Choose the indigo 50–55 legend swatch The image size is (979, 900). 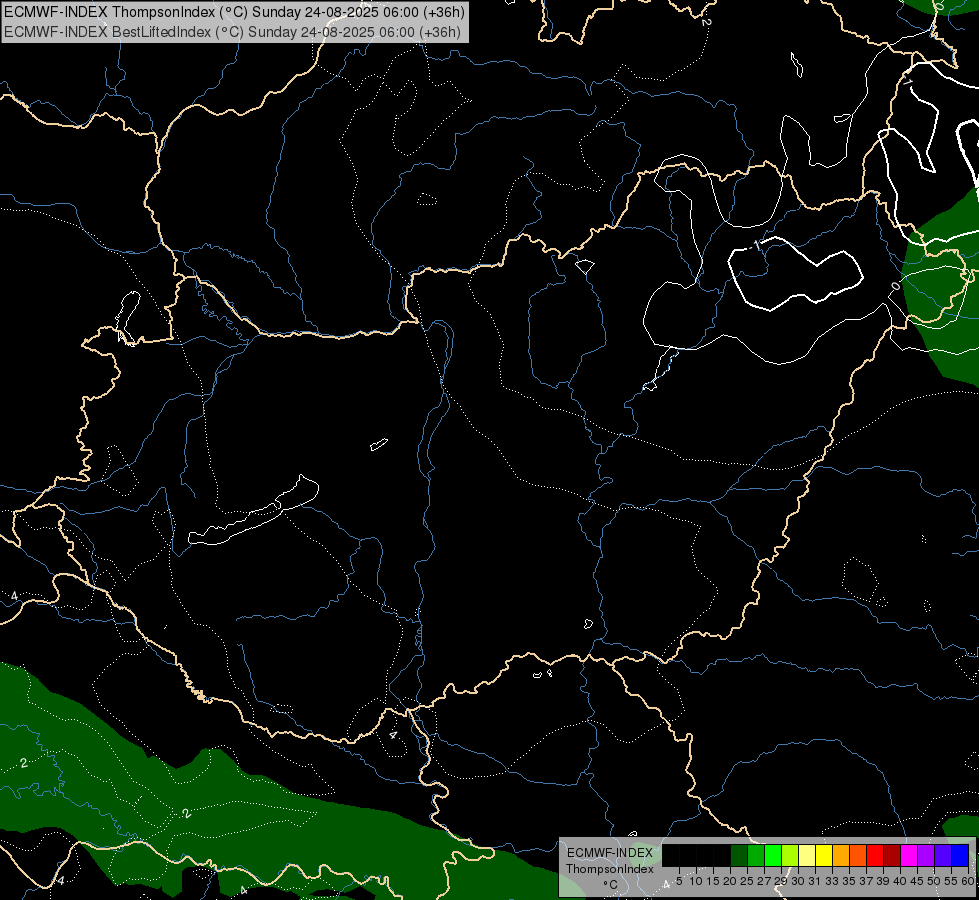[x=943, y=855]
